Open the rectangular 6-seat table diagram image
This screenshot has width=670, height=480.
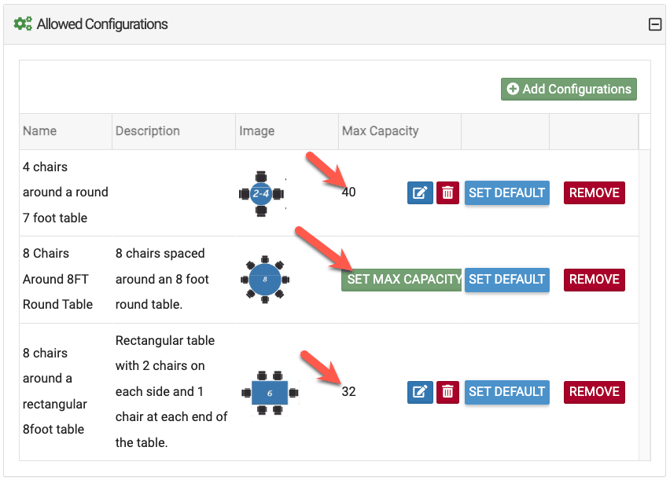pyautogui.click(x=269, y=393)
